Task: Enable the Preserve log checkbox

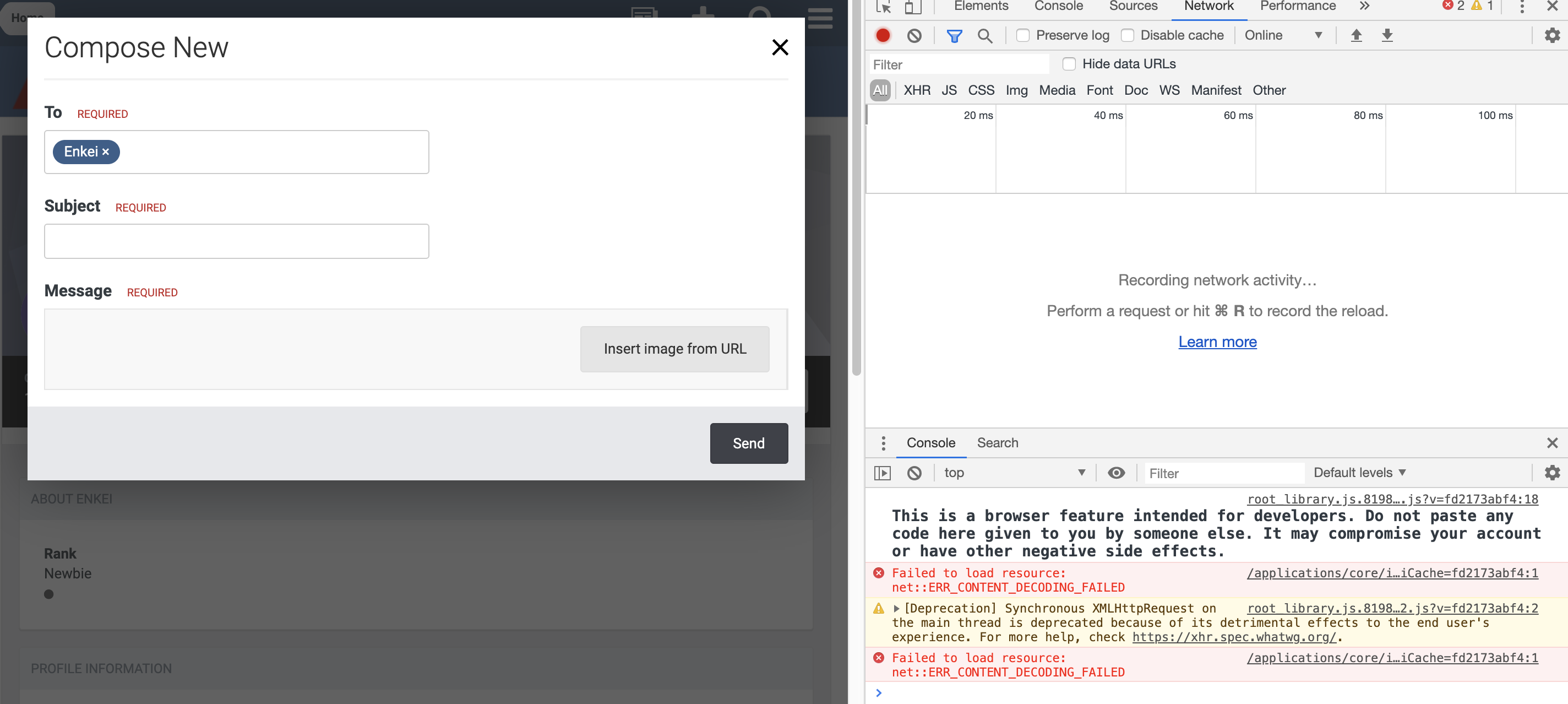Action: coord(1022,35)
